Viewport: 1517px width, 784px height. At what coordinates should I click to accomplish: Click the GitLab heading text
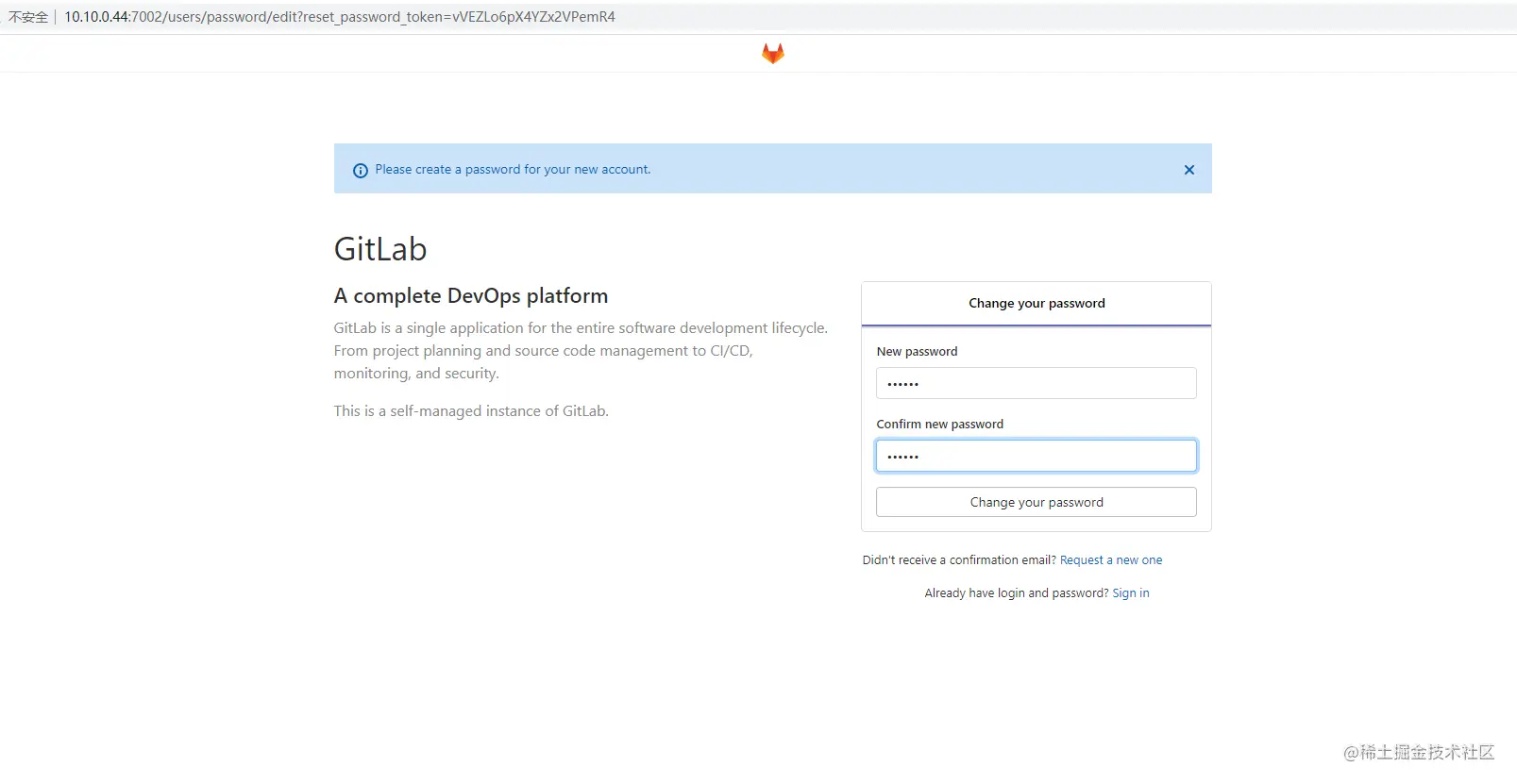pos(380,249)
